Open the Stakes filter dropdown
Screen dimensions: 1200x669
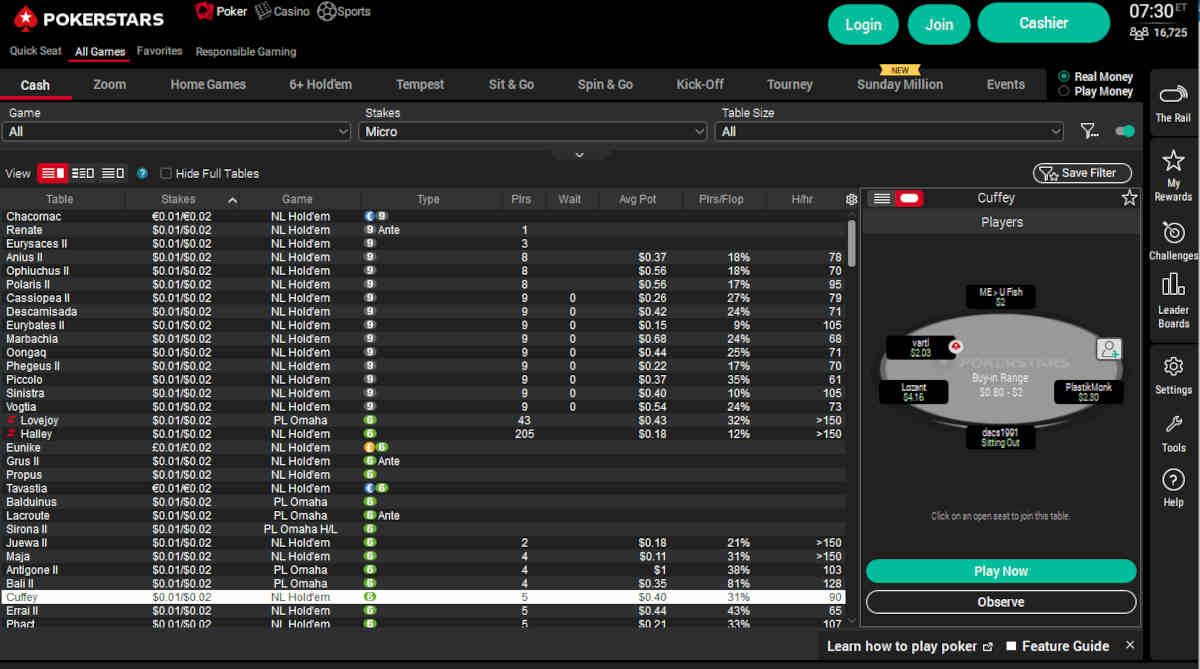[533, 131]
